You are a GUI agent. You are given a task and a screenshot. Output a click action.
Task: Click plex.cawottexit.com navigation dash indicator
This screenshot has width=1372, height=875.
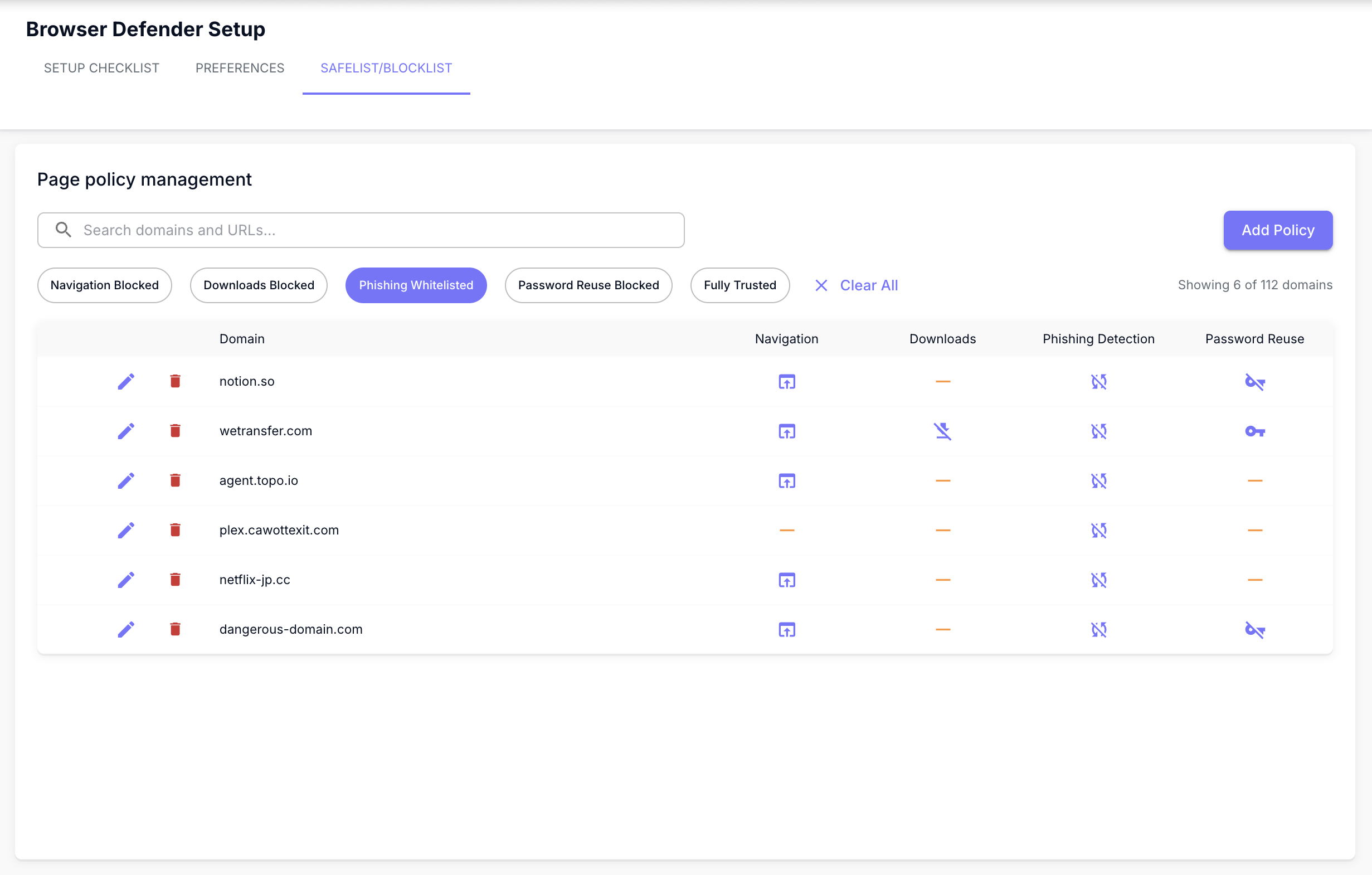[x=786, y=530]
